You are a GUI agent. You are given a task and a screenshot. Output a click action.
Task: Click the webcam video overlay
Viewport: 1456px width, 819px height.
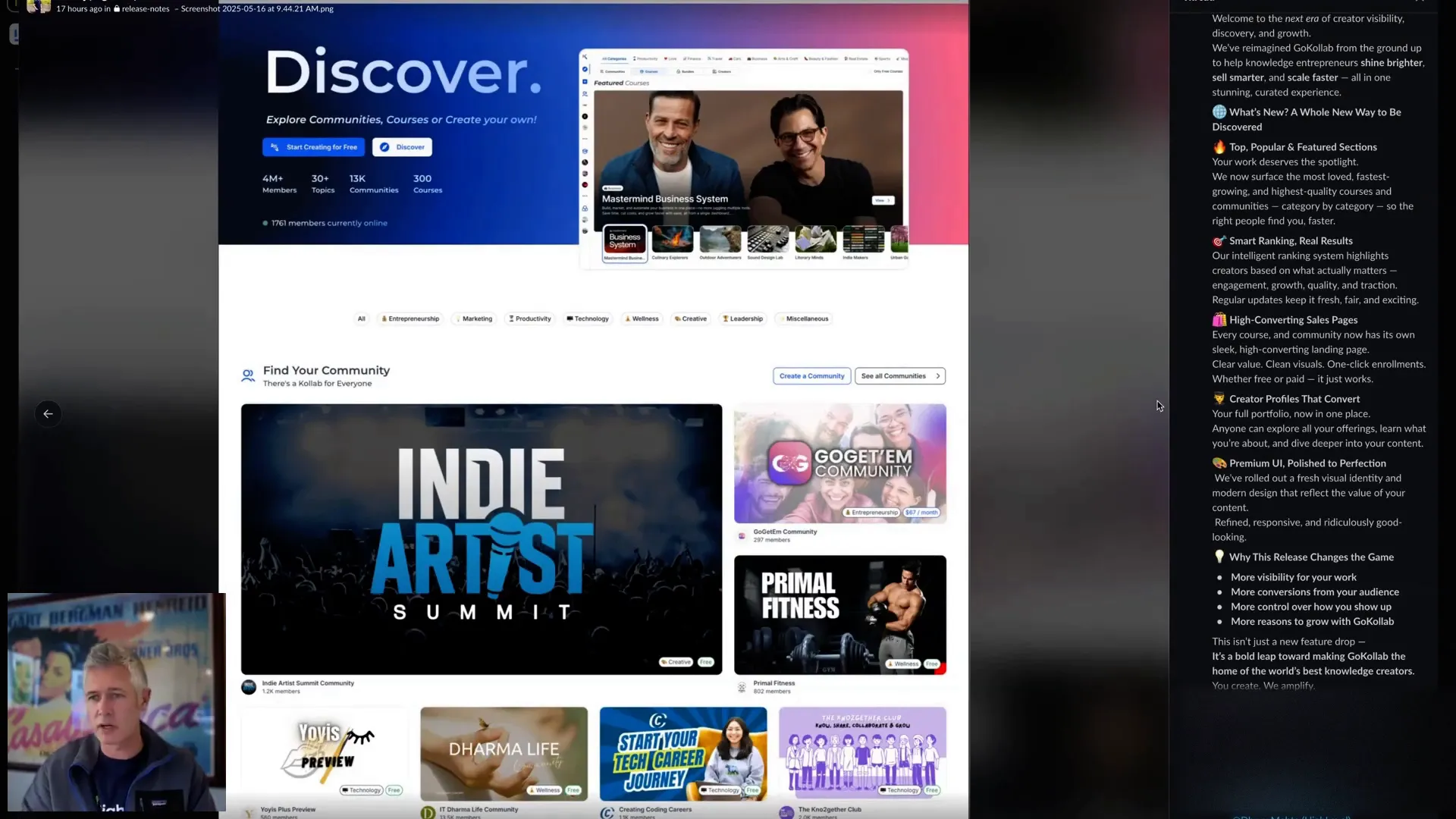click(x=117, y=702)
